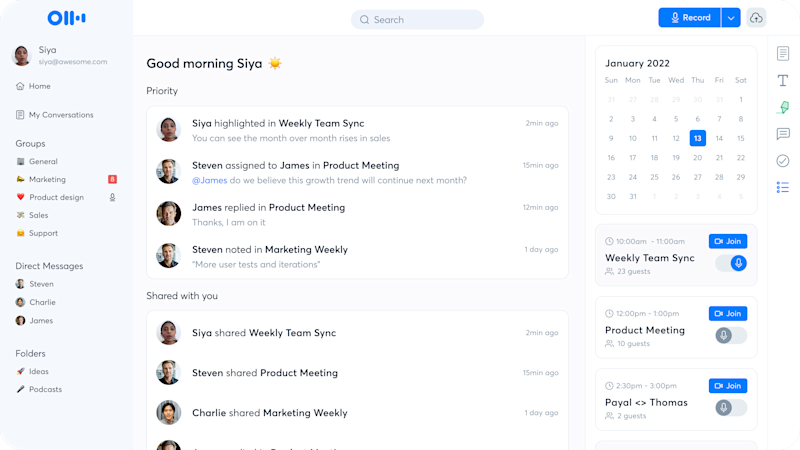Screen dimensions: 800x450
Task: Click the Otter logo in sidebar
Action: pos(66,18)
